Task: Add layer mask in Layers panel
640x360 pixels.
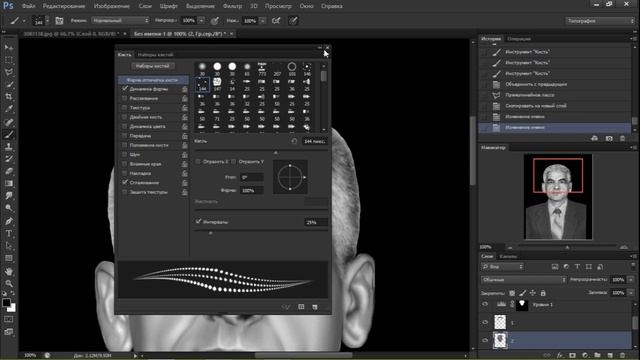Action: (572, 356)
